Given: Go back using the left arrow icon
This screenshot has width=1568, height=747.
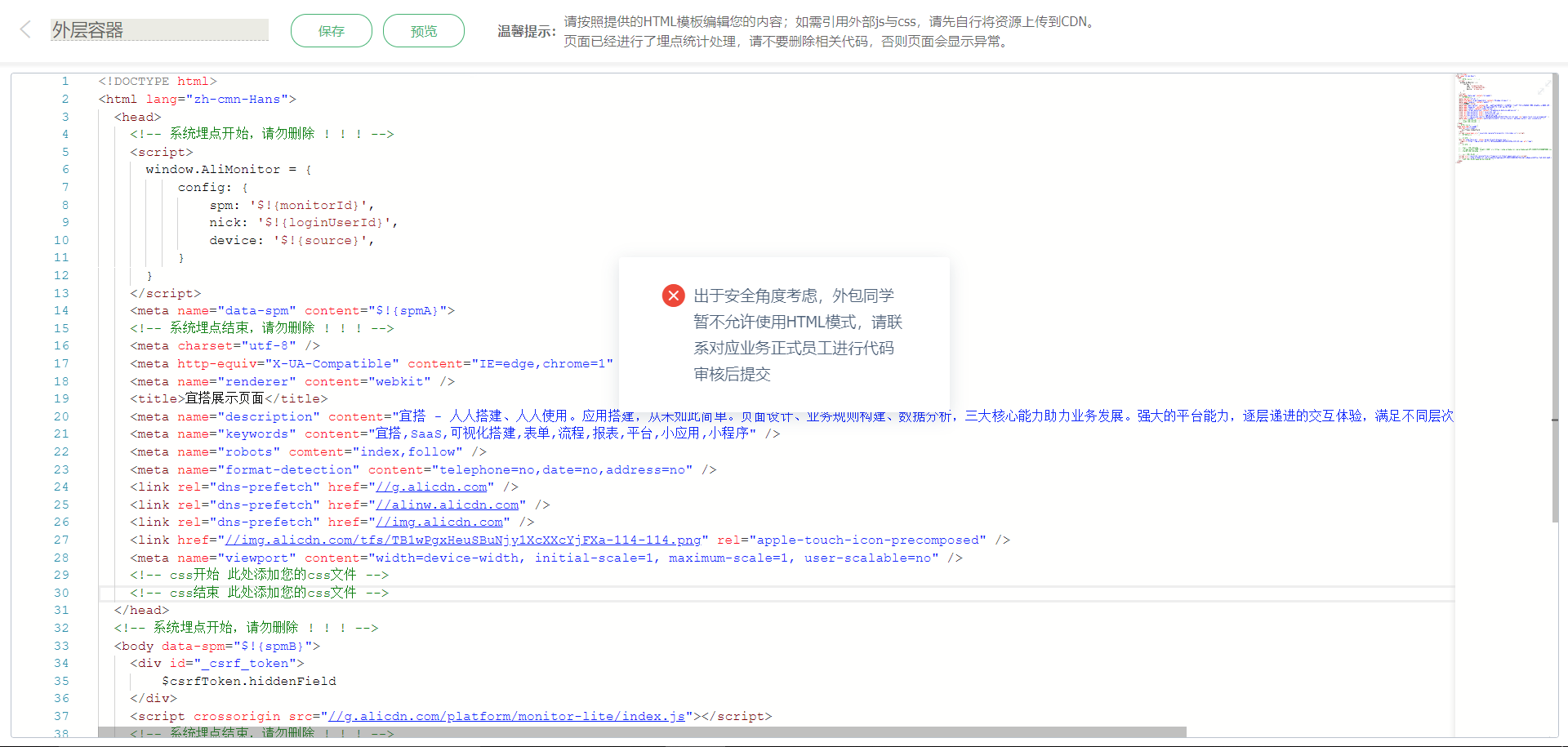Looking at the screenshot, I should click(25, 30).
